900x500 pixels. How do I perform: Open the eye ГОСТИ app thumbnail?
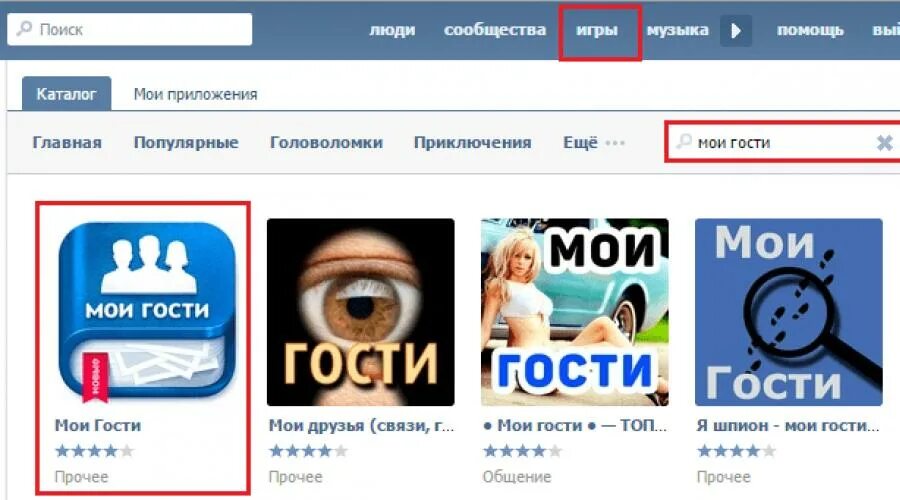(x=360, y=312)
